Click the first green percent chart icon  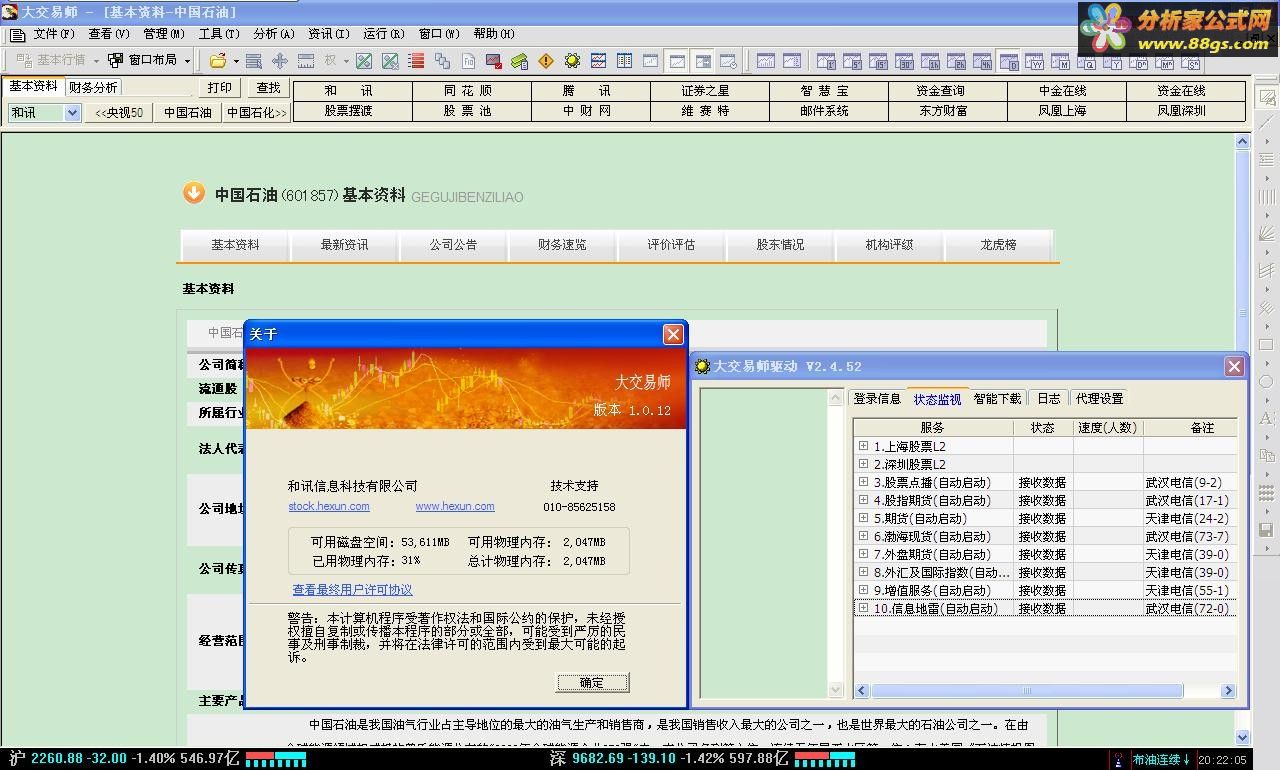[x=364, y=61]
